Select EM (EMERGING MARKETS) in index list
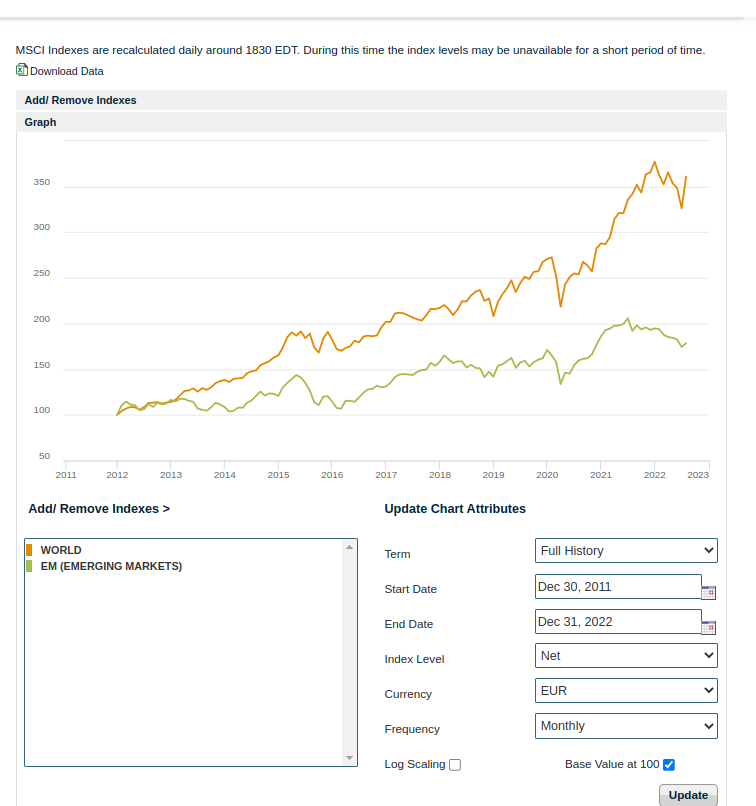The width and height of the screenshot is (756, 806). 111,566
